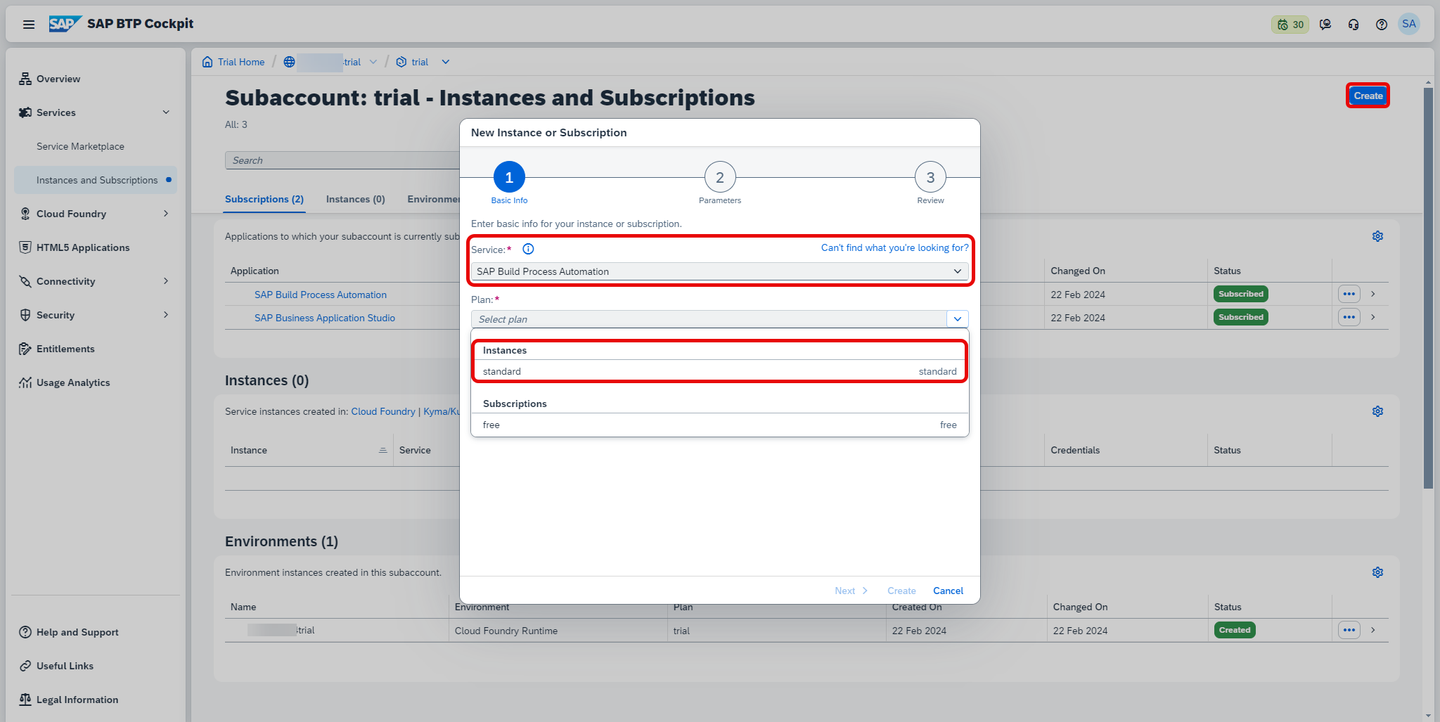Click the Select plan input field
This screenshot has height=722, width=1440.
click(x=709, y=319)
